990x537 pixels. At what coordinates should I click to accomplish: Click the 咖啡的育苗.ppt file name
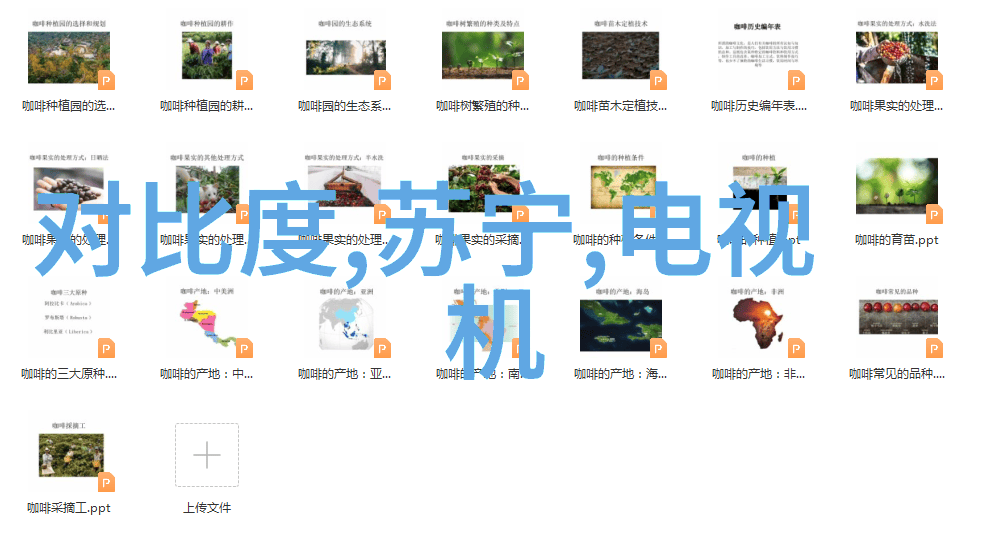(x=896, y=240)
